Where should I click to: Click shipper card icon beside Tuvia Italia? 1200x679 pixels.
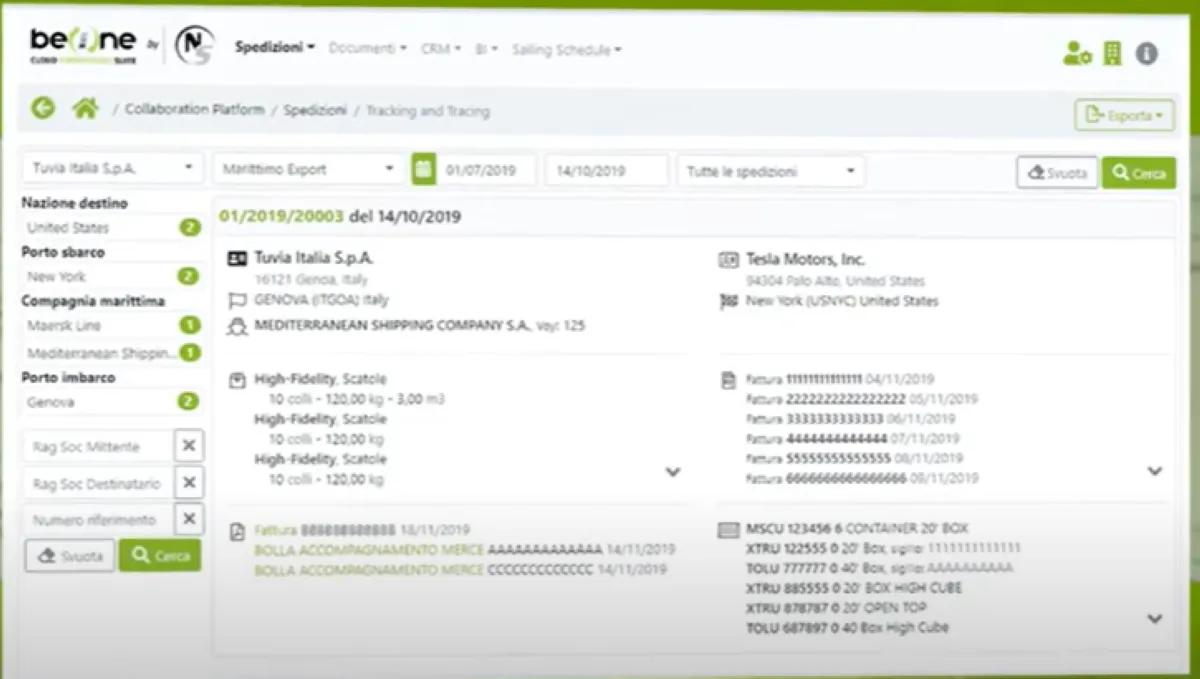237,259
